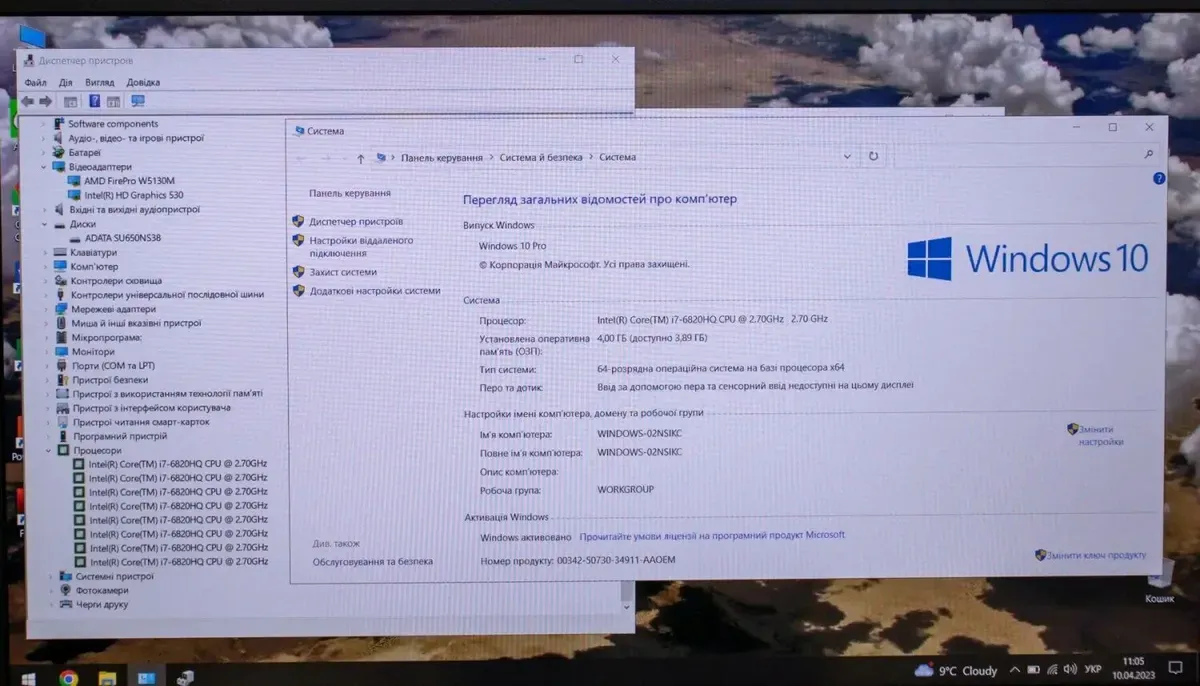Click the Диспетчер пристроїв link in sidebar

point(355,221)
